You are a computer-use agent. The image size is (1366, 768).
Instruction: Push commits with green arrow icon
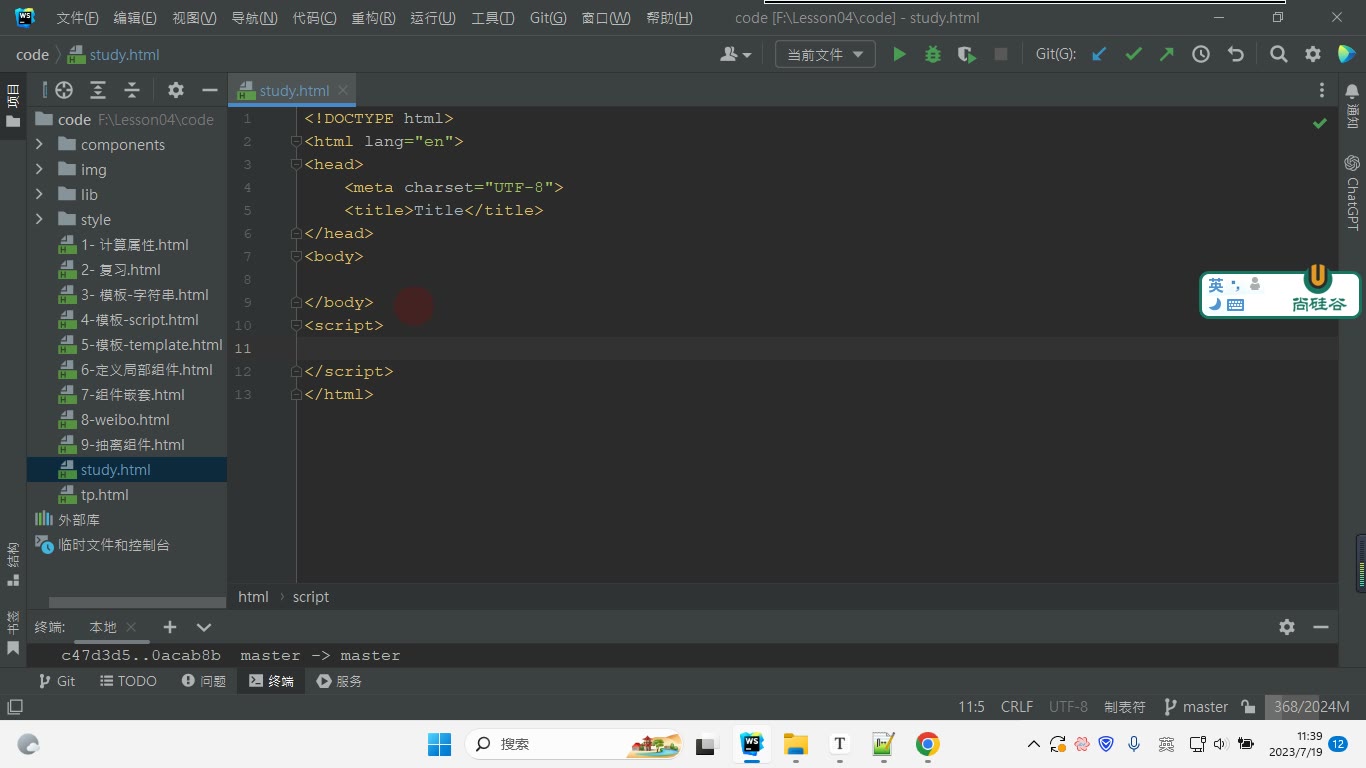(1167, 55)
